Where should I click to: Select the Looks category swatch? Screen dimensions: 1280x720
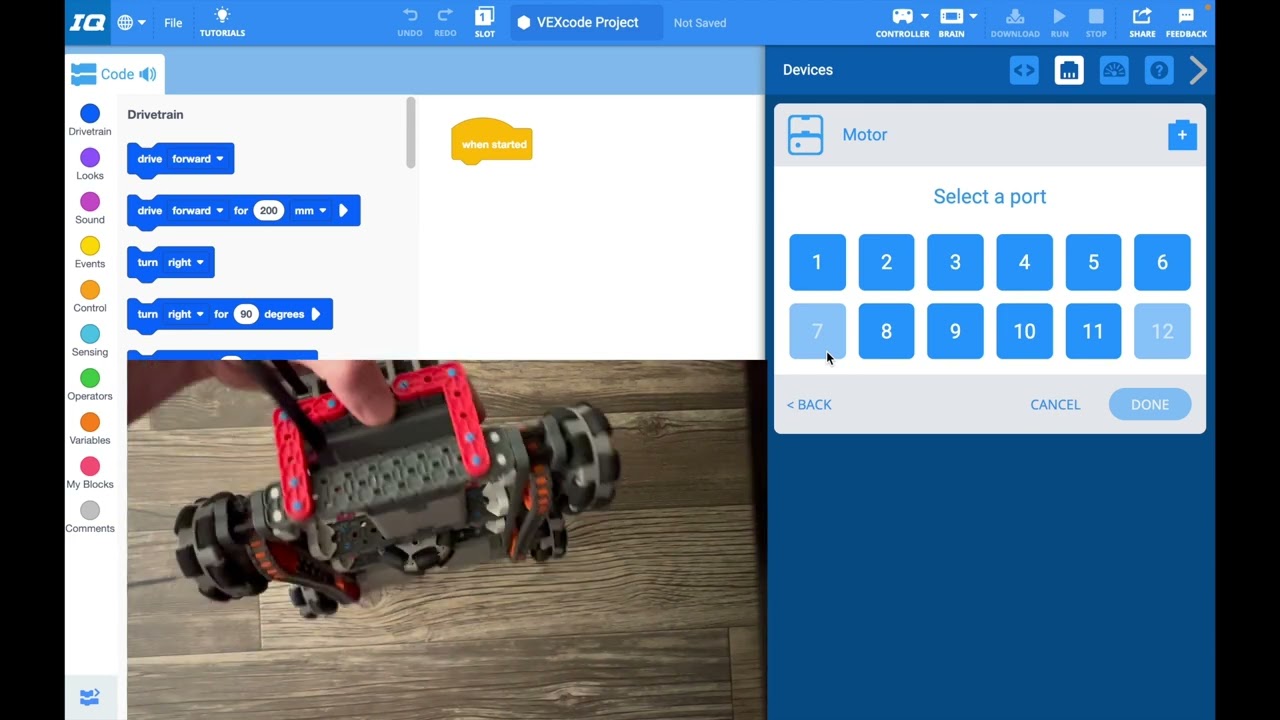90,158
